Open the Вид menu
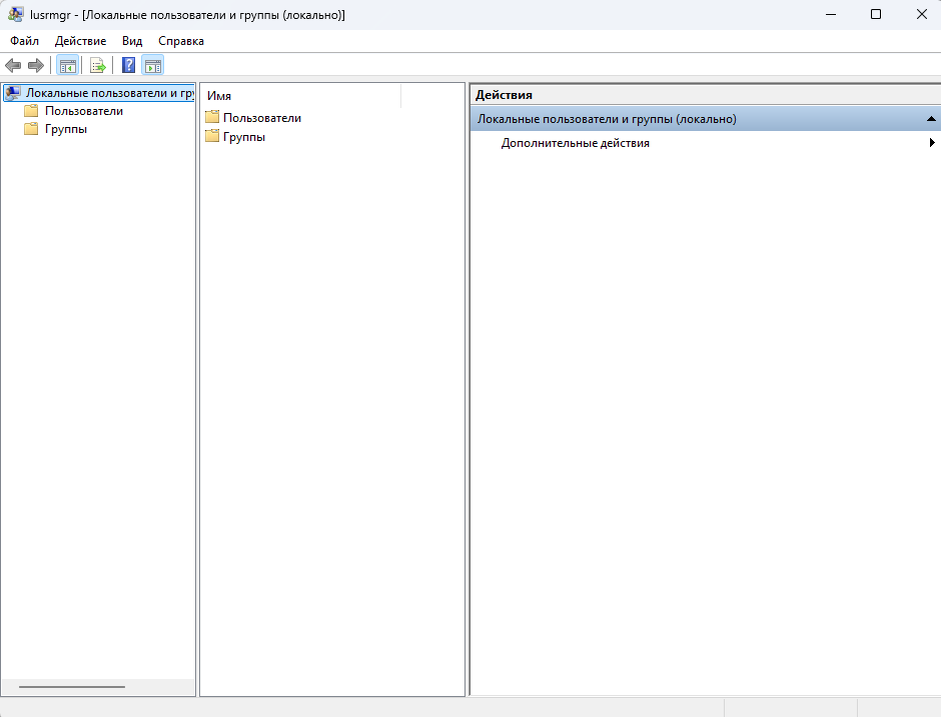Viewport: 941px width, 717px height. point(132,41)
